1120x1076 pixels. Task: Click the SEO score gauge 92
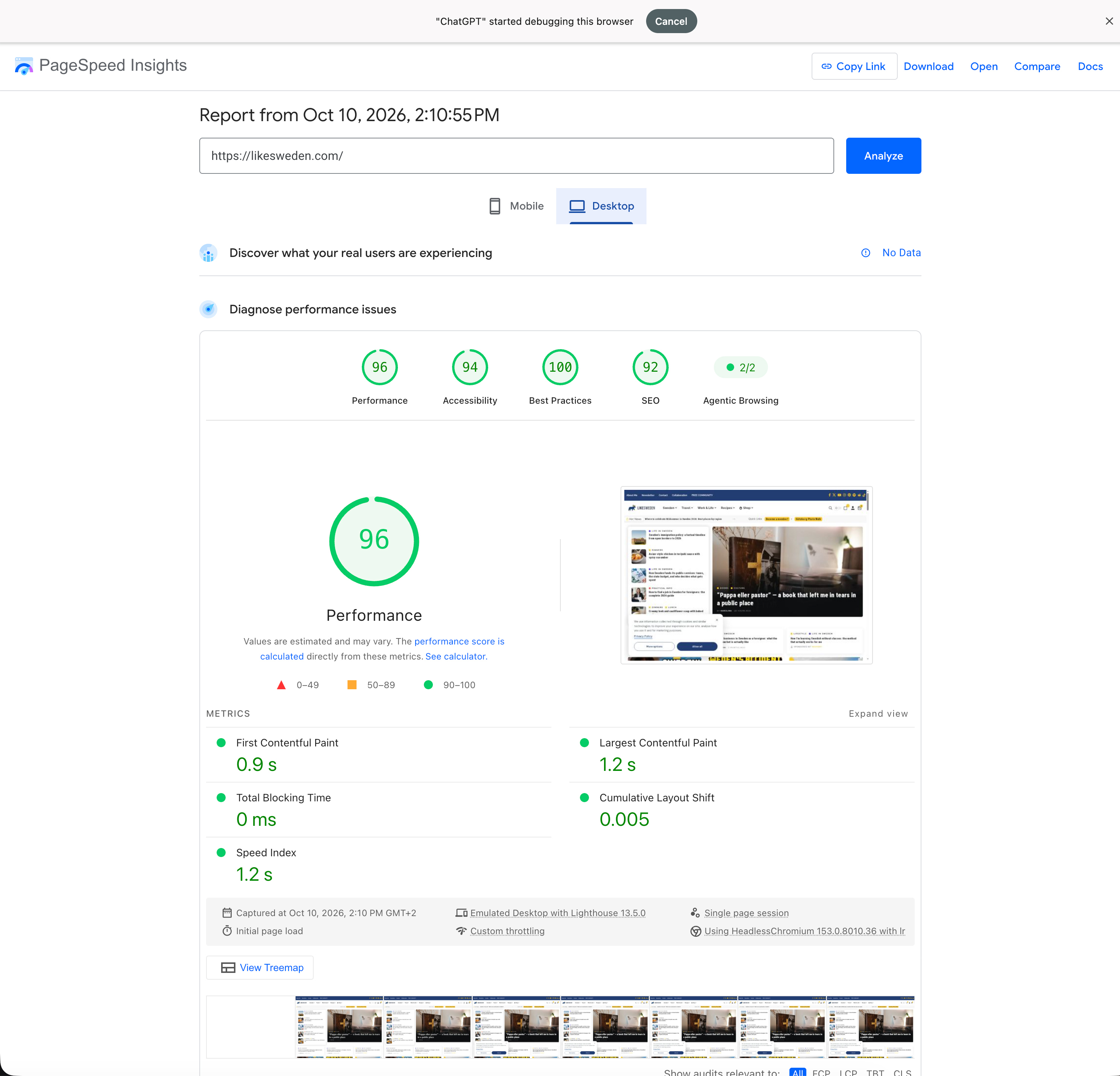coord(650,367)
